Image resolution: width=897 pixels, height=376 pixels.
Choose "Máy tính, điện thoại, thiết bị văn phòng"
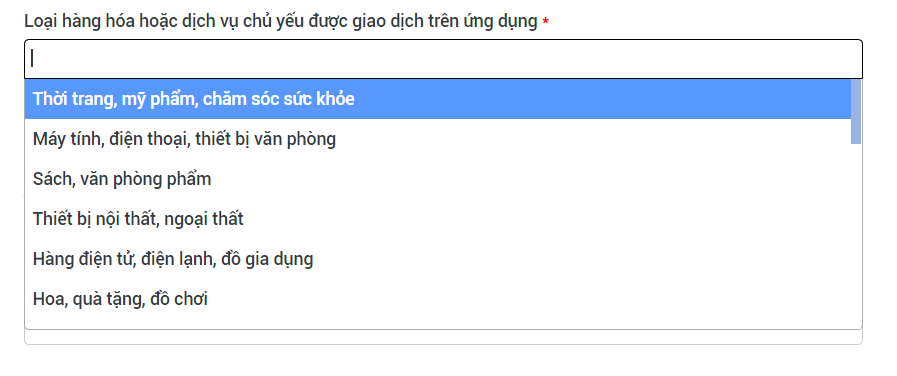tap(438, 139)
